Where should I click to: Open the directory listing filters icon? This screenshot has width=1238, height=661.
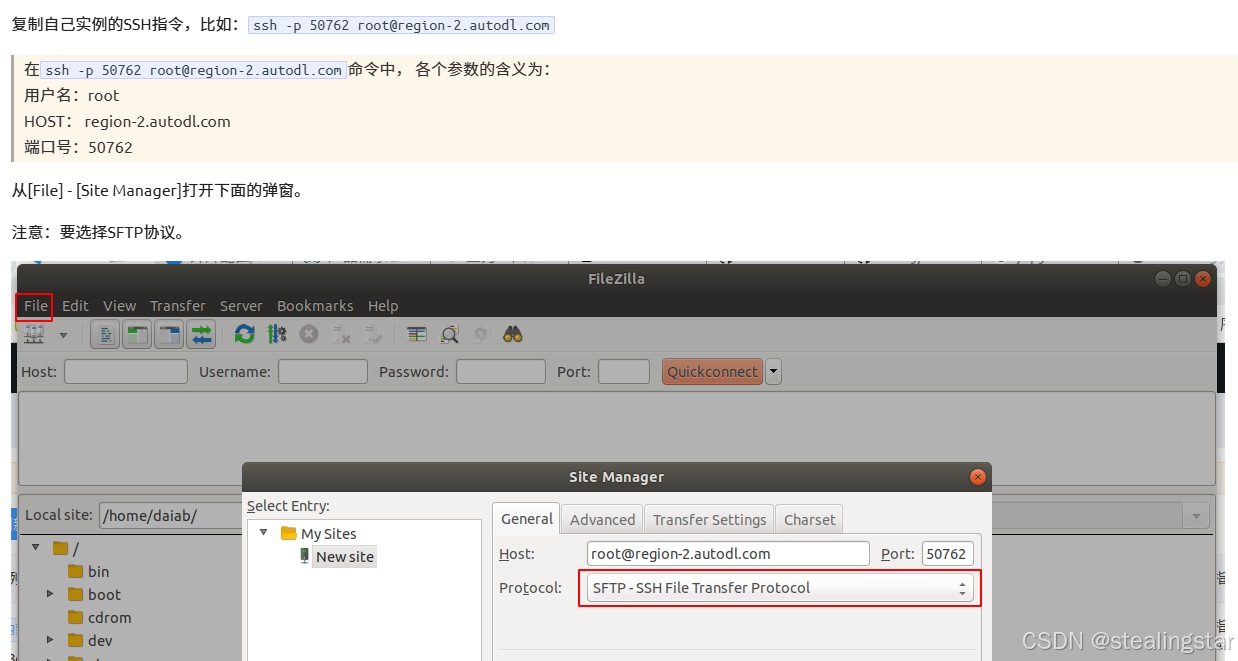click(417, 334)
